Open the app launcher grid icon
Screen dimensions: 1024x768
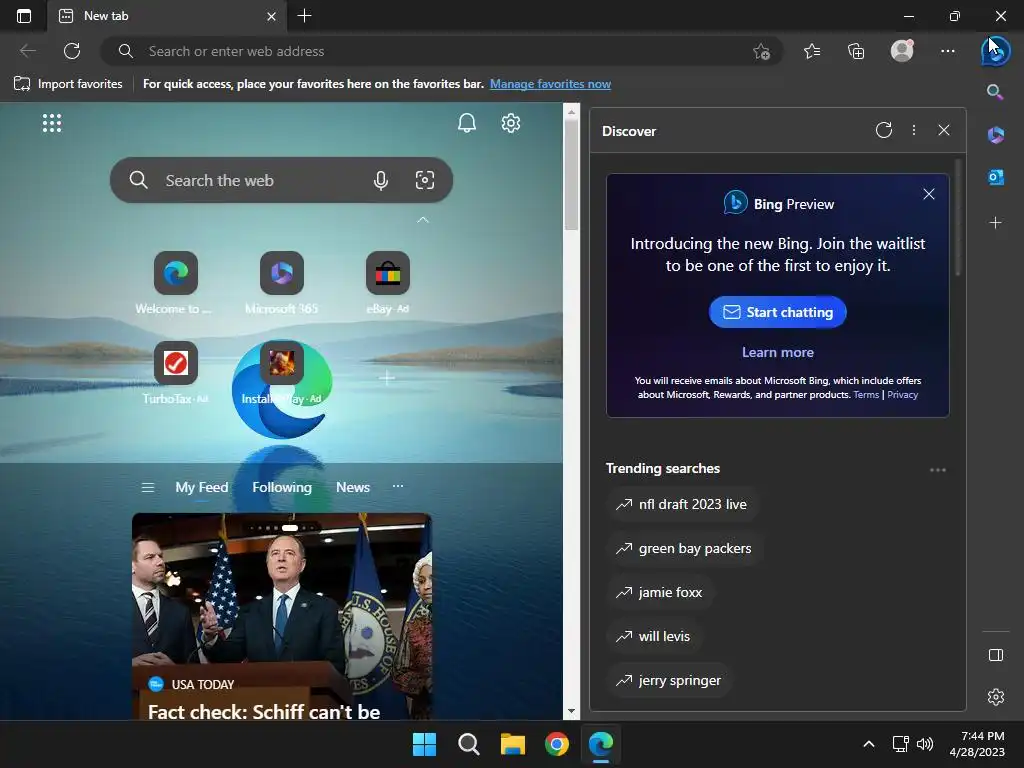click(x=52, y=123)
